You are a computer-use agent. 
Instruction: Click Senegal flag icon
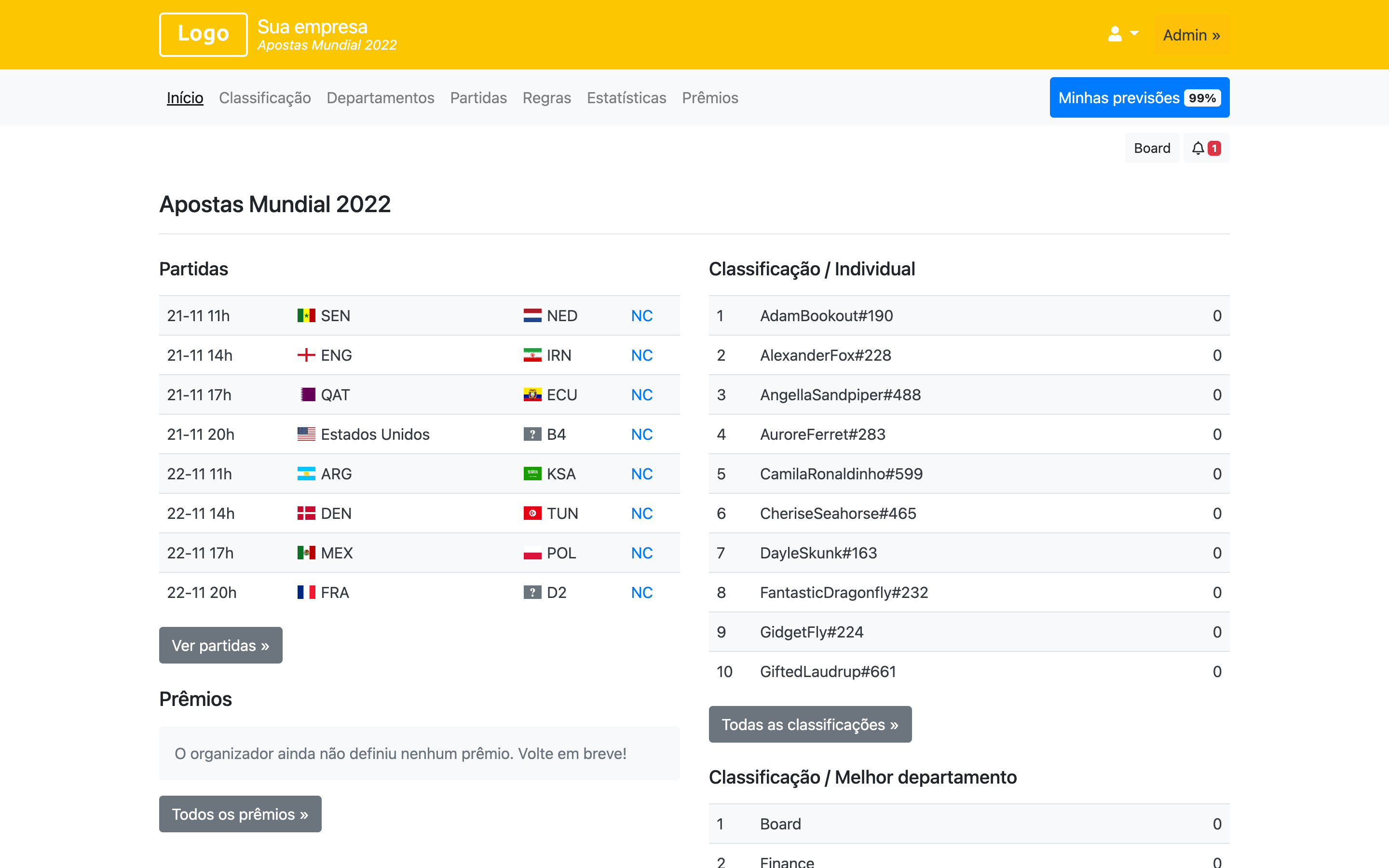[307, 316]
